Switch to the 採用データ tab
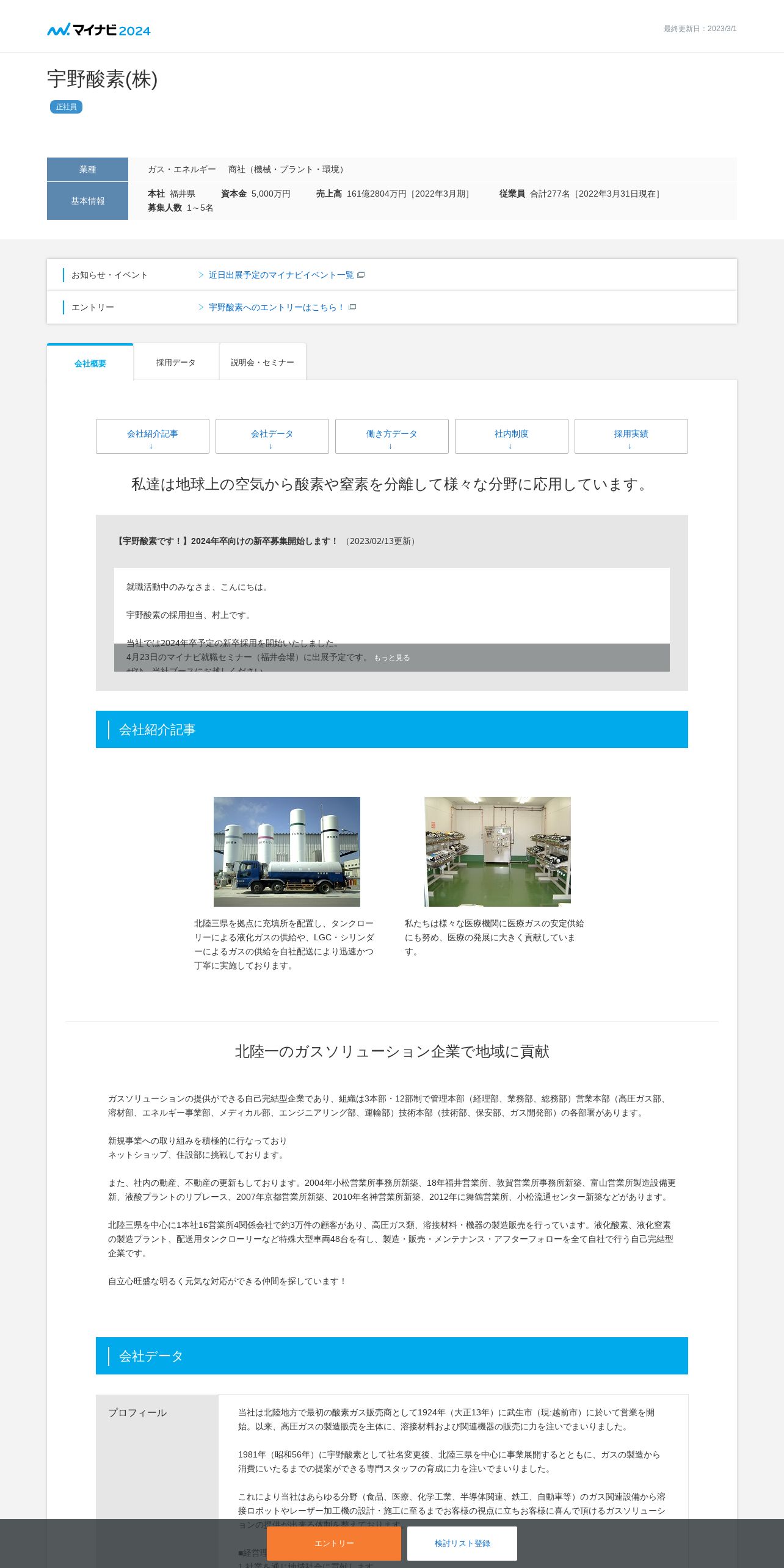 (176, 362)
